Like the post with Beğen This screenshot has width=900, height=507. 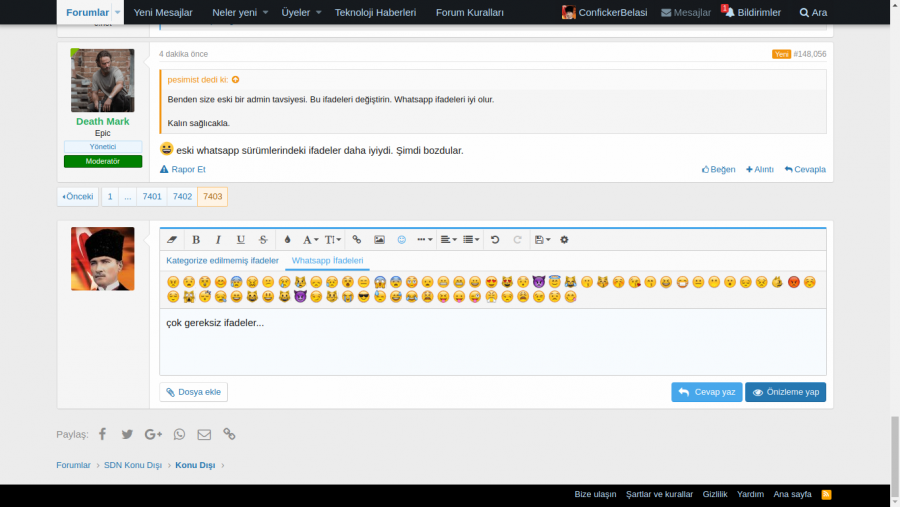[x=718, y=169]
